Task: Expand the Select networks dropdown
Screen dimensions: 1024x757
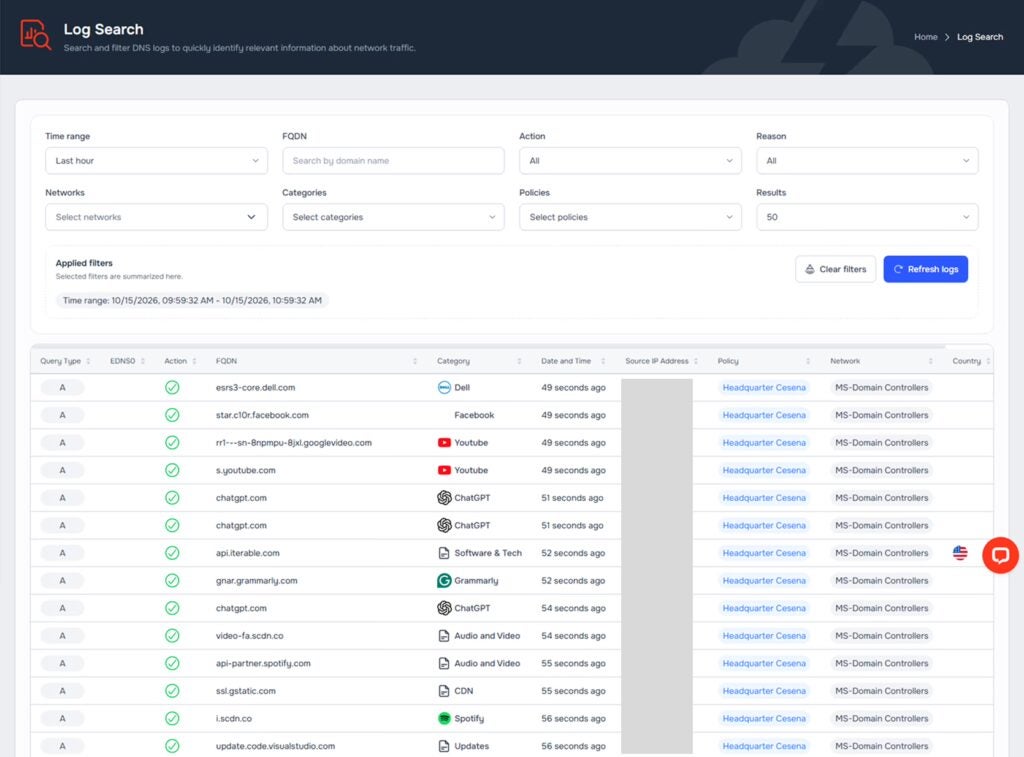Action: 156,217
